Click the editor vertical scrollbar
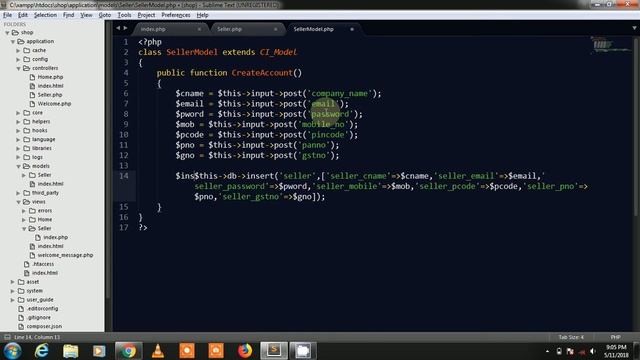This screenshot has width=640, height=360. coord(636,127)
